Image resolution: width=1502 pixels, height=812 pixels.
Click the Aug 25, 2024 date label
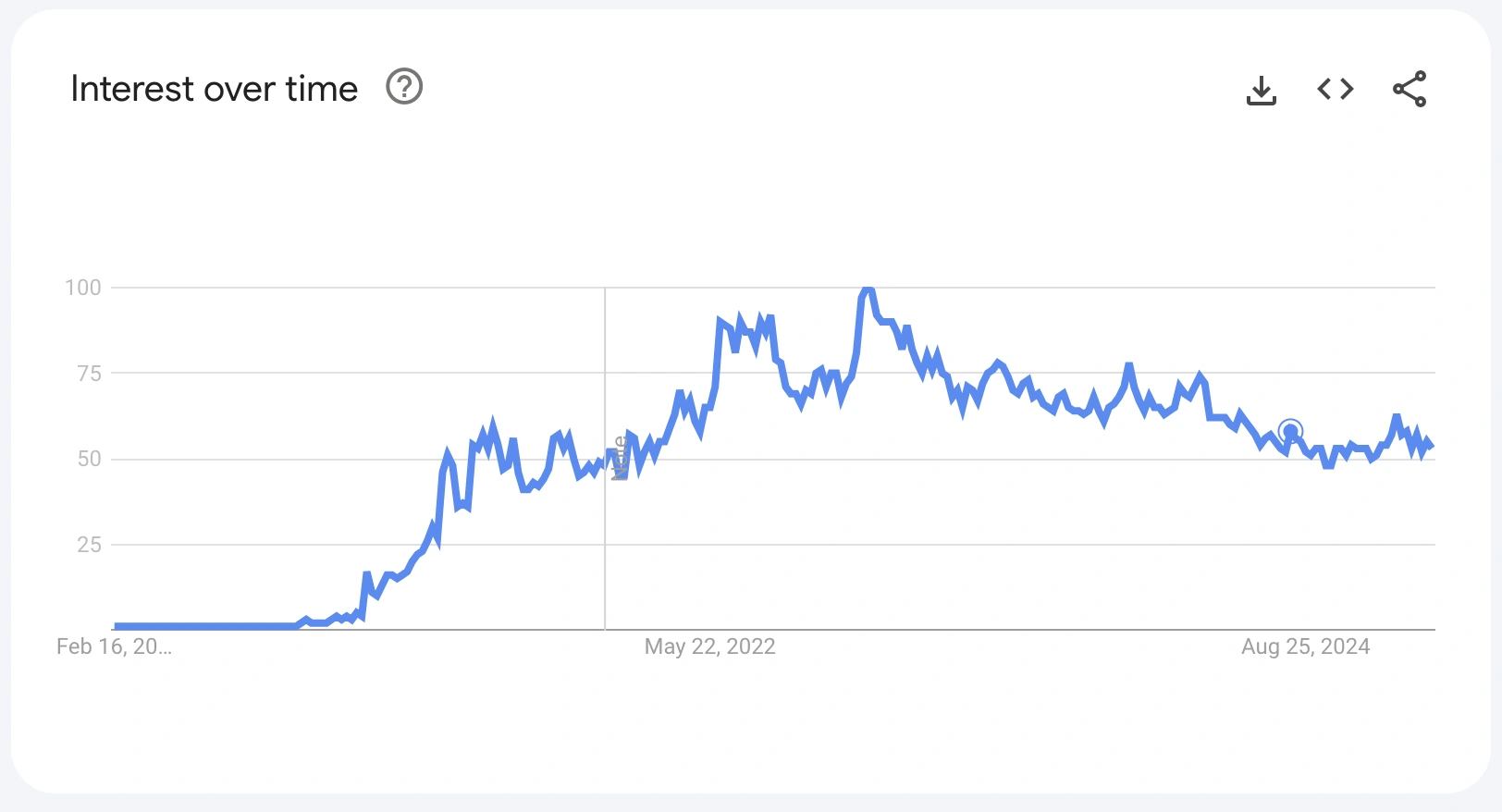1305,646
